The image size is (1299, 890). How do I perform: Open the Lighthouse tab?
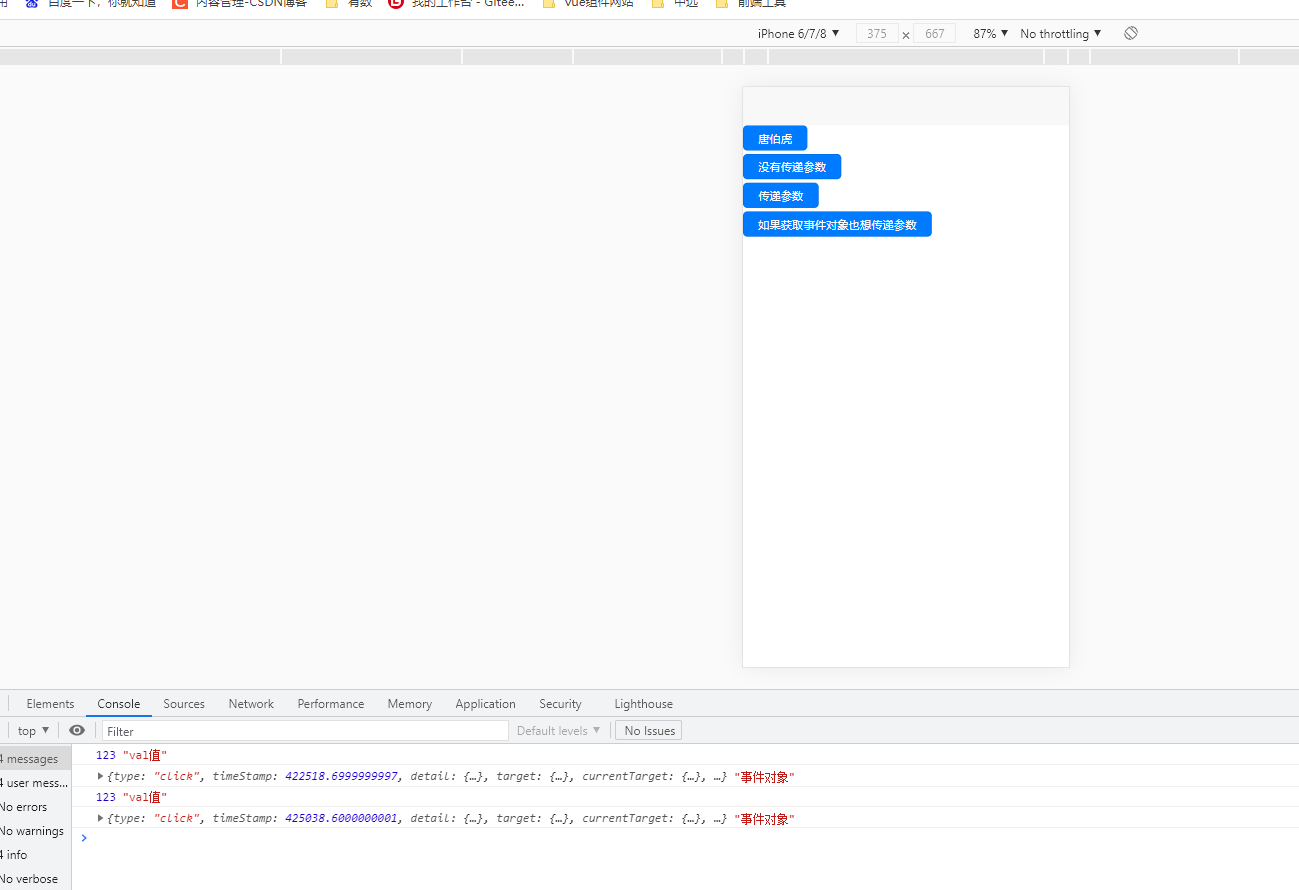pos(643,704)
